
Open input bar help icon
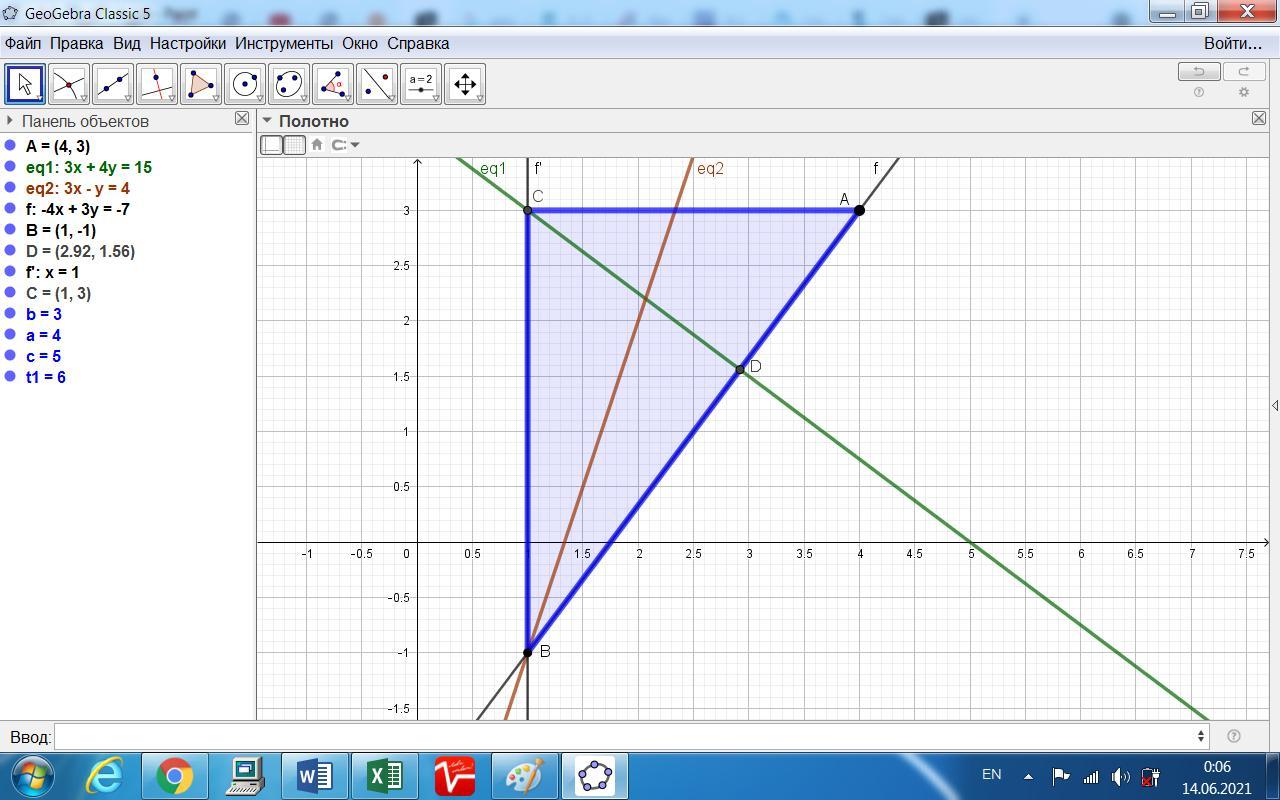[1234, 736]
